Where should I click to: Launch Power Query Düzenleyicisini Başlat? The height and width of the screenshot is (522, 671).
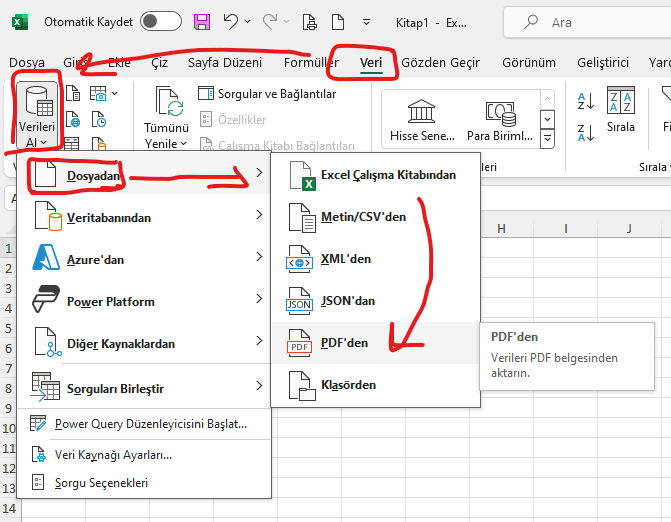tap(144, 424)
